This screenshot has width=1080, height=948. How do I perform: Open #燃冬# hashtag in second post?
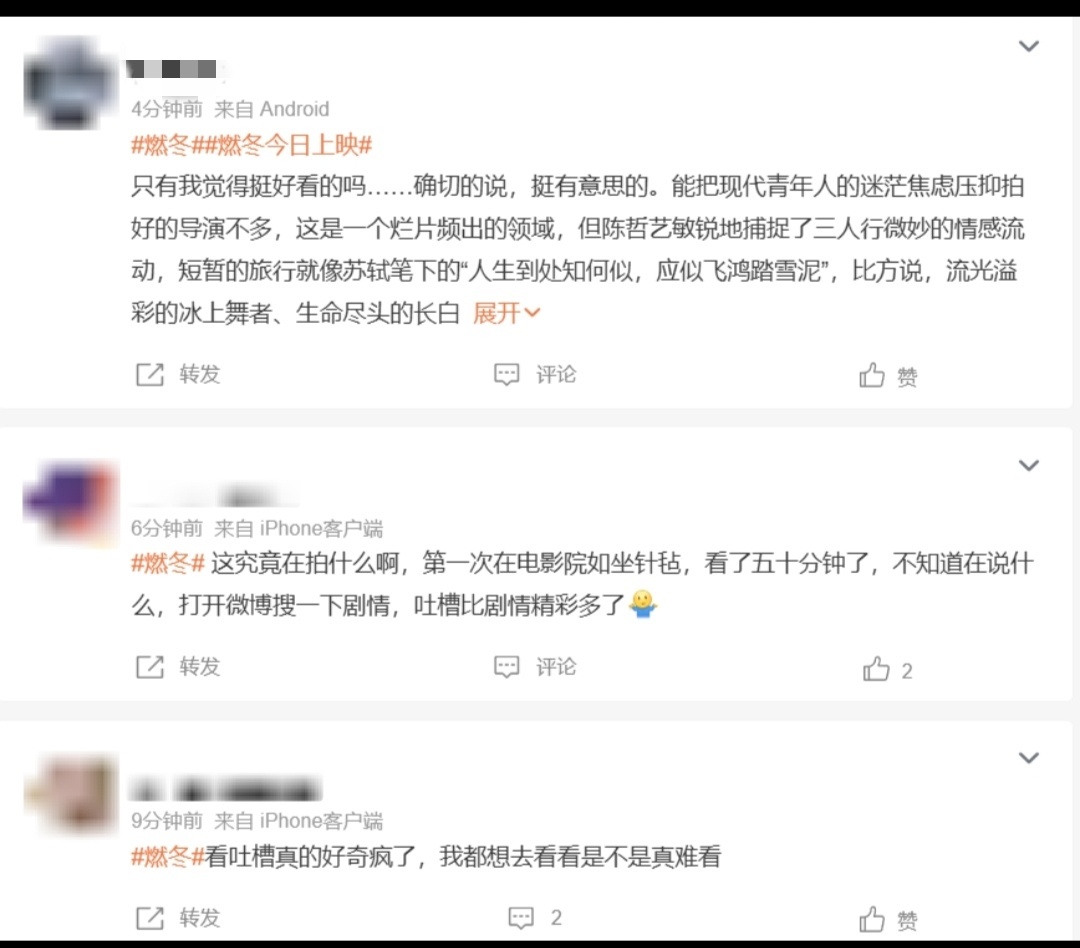pos(168,564)
